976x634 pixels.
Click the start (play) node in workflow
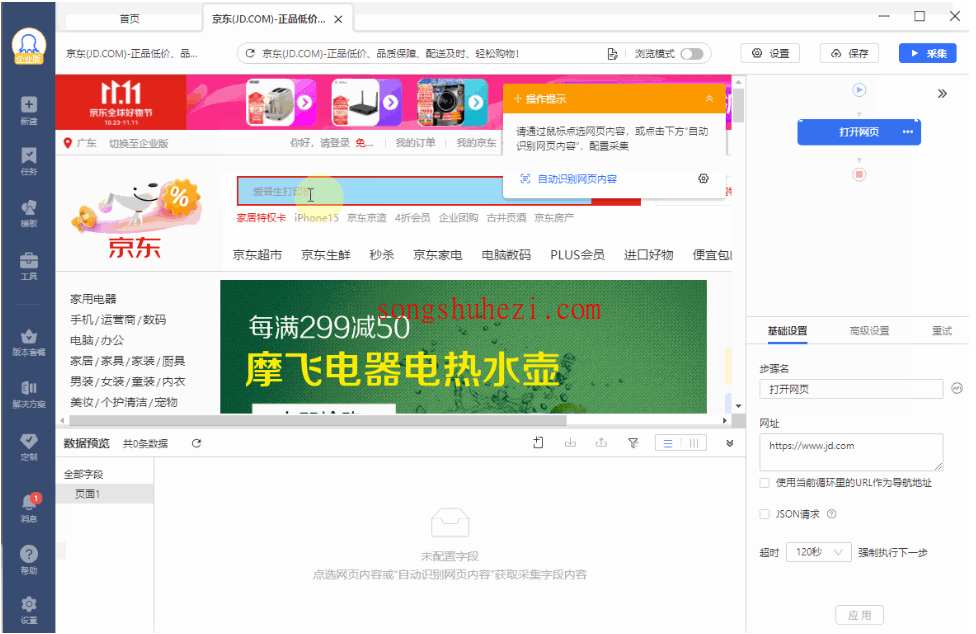pyautogui.click(x=859, y=90)
